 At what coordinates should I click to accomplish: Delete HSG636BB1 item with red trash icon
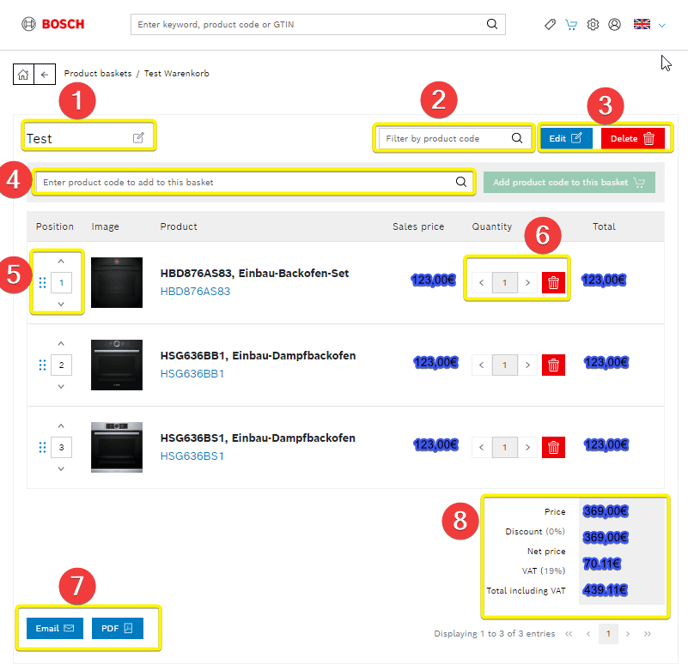tap(553, 365)
